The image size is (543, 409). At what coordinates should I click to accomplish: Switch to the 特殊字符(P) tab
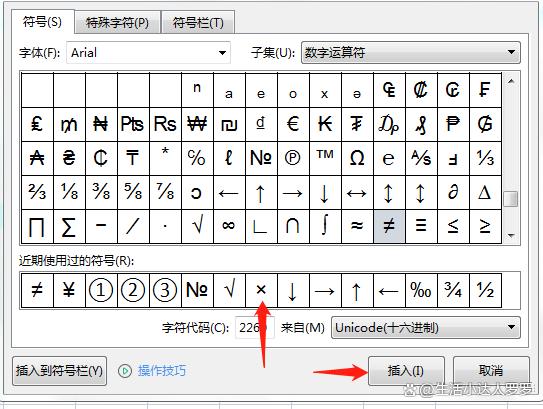(117, 23)
